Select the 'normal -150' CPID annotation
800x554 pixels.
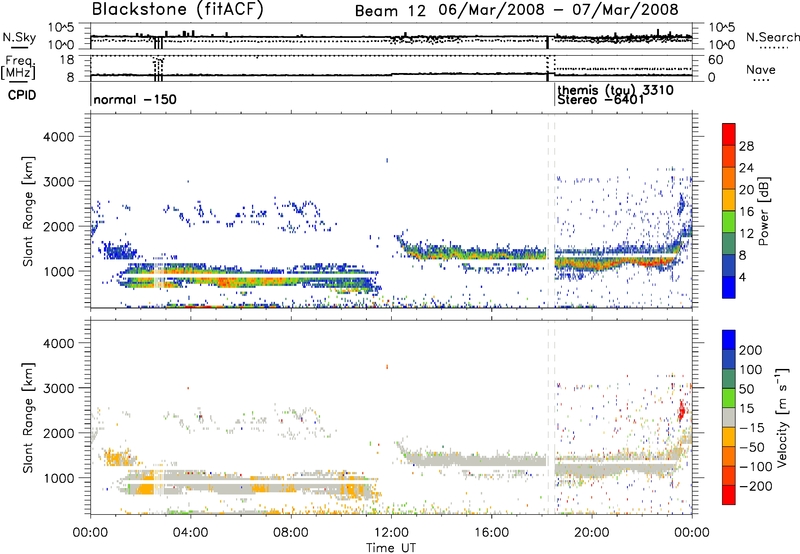[135, 99]
